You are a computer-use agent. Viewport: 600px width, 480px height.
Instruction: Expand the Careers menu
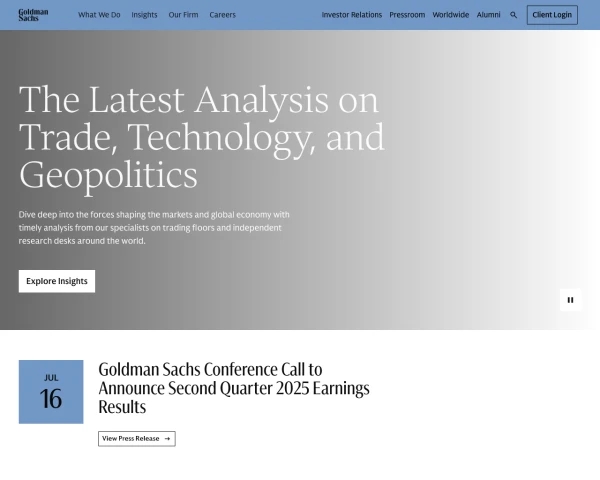tap(223, 15)
